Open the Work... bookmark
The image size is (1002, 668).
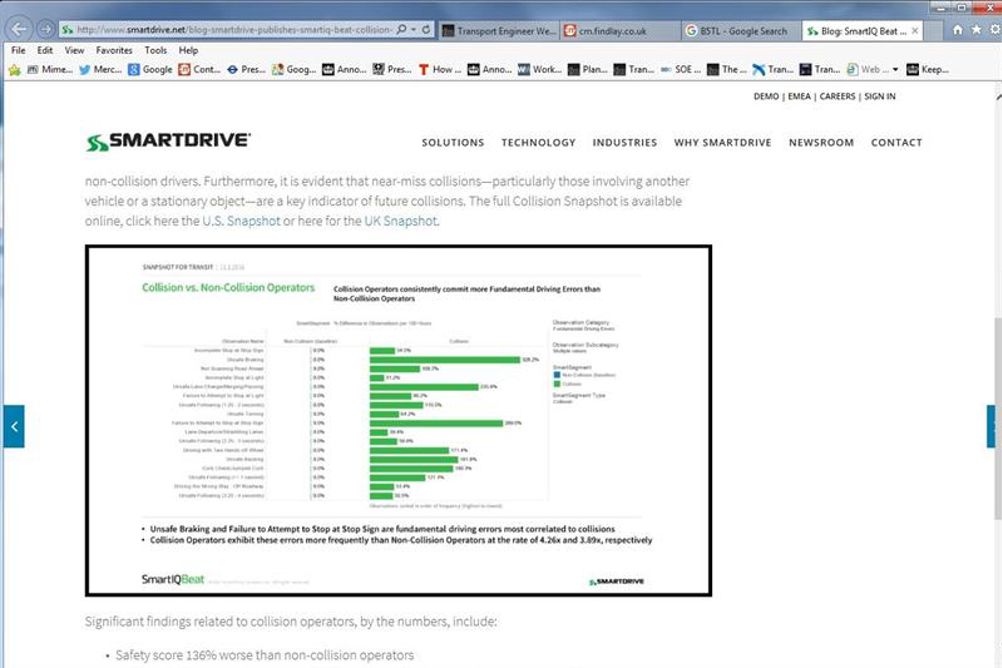[539, 70]
